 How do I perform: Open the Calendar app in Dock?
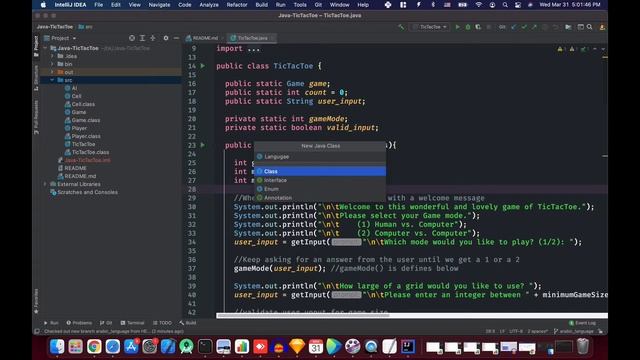(x=316, y=347)
